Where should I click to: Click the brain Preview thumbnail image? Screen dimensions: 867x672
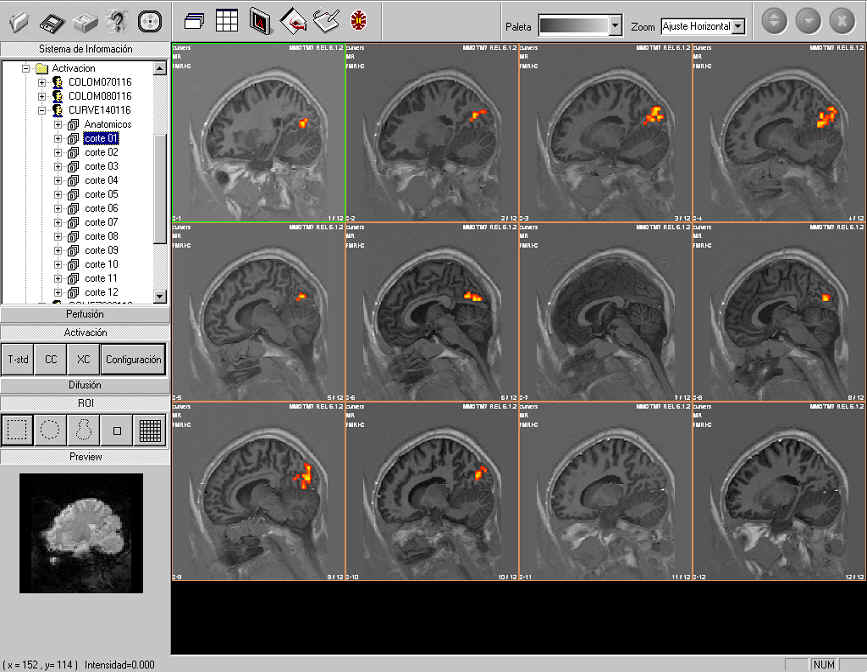pos(81,533)
